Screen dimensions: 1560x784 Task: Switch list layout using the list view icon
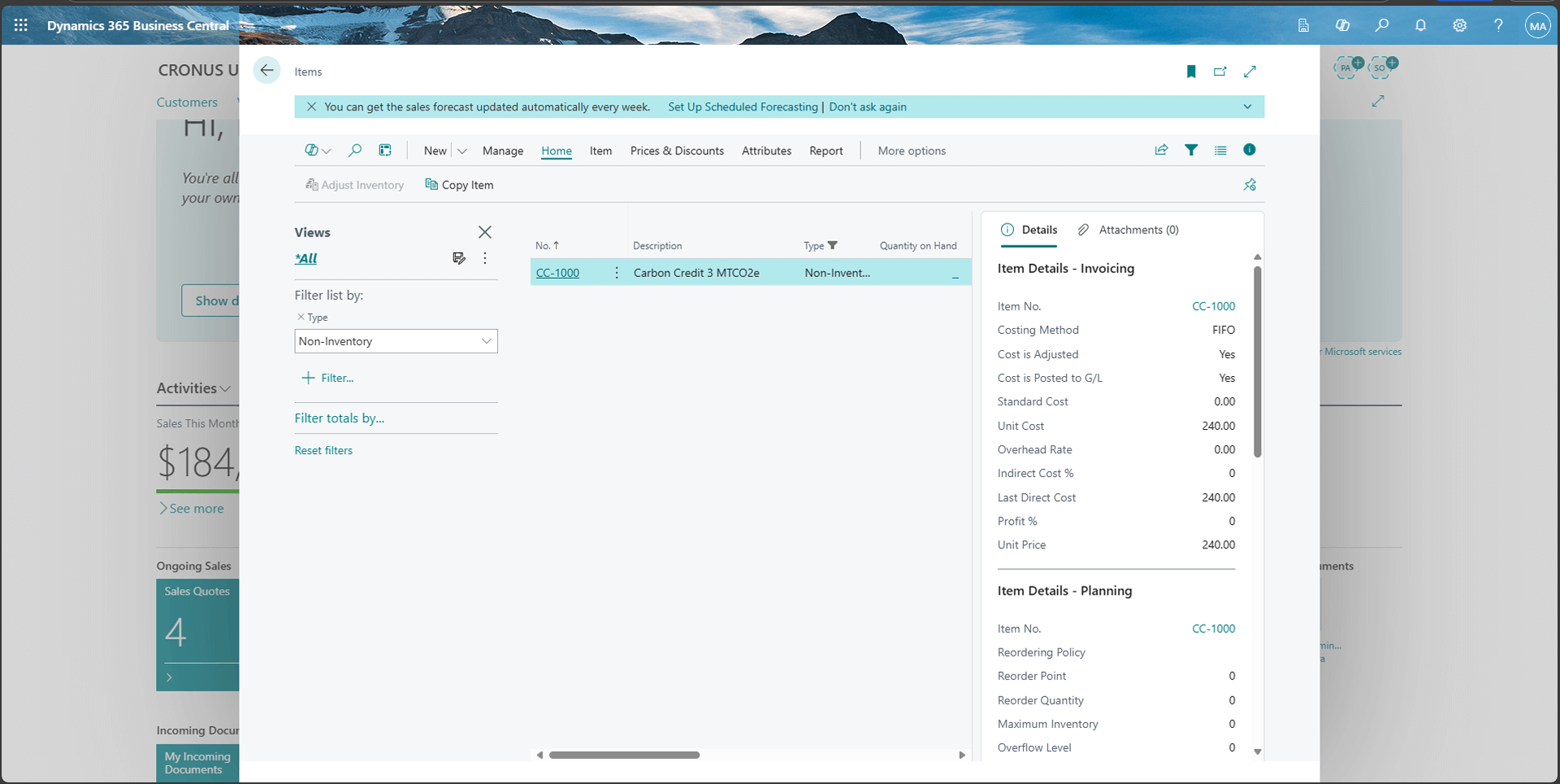click(1221, 150)
